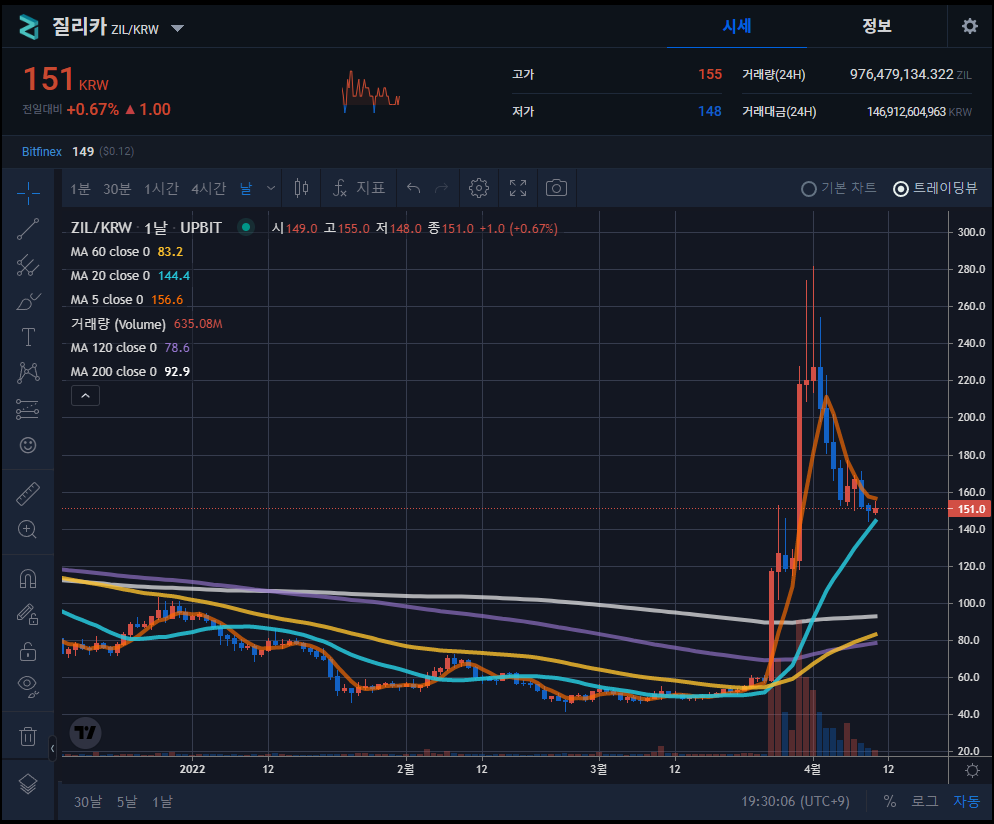Click the MA 60 close indicator legend
The width and height of the screenshot is (994, 824).
[127, 252]
